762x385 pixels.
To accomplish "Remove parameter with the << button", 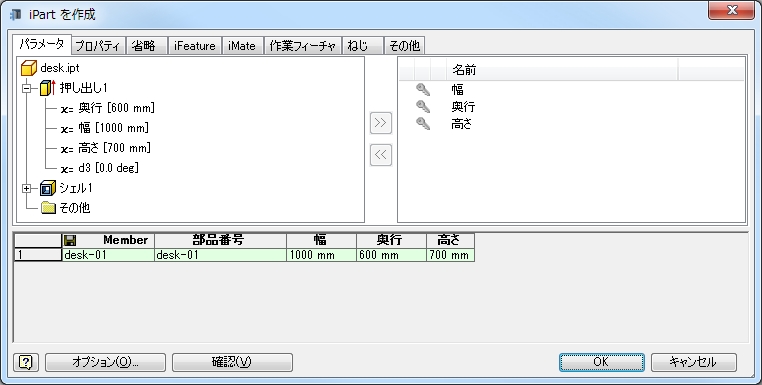I will pos(381,155).
